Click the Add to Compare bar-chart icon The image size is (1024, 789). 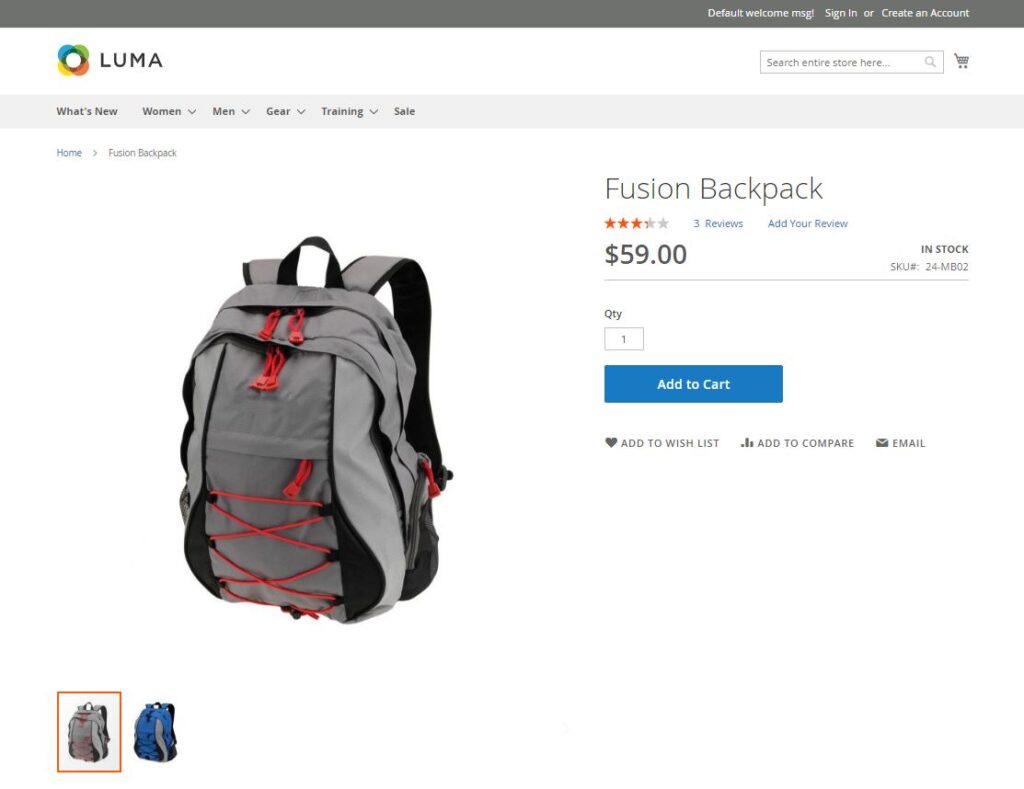click(x=747, y=442)
